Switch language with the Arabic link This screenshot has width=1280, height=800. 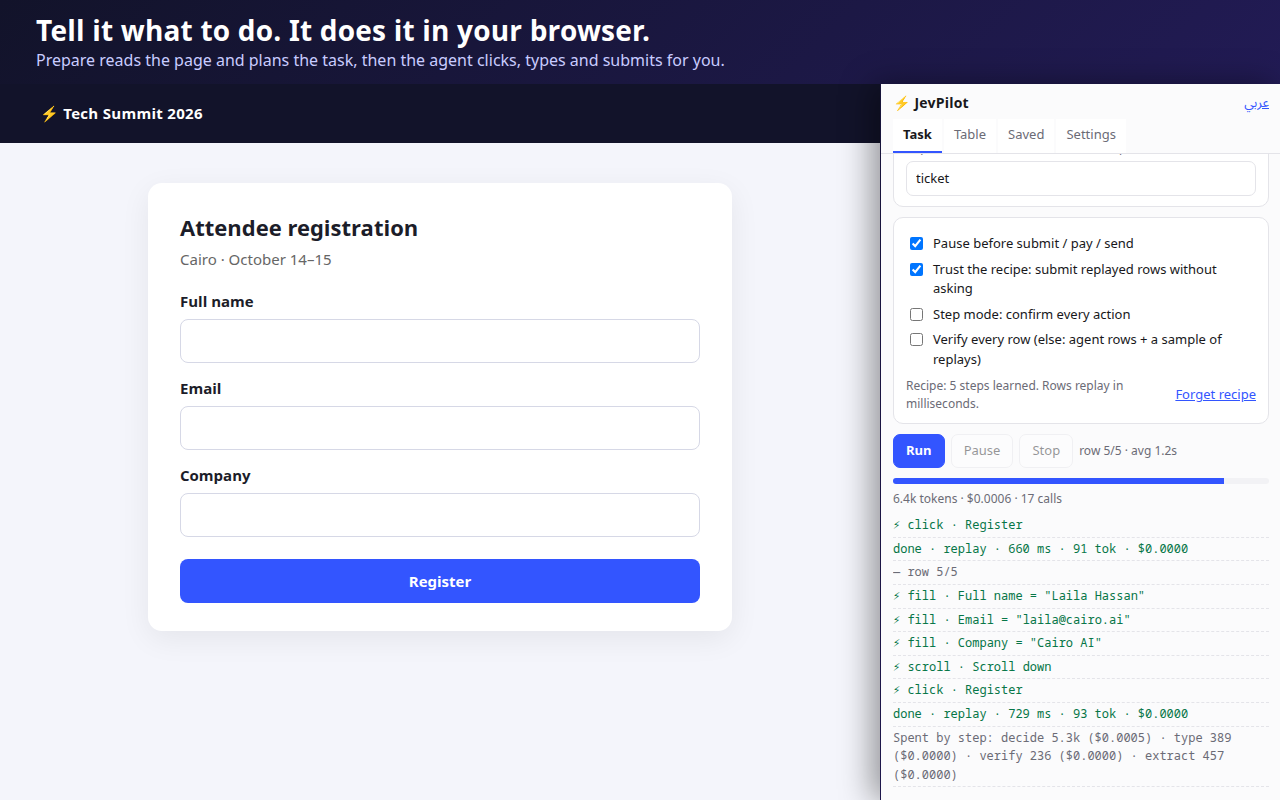pos(1257,104)
